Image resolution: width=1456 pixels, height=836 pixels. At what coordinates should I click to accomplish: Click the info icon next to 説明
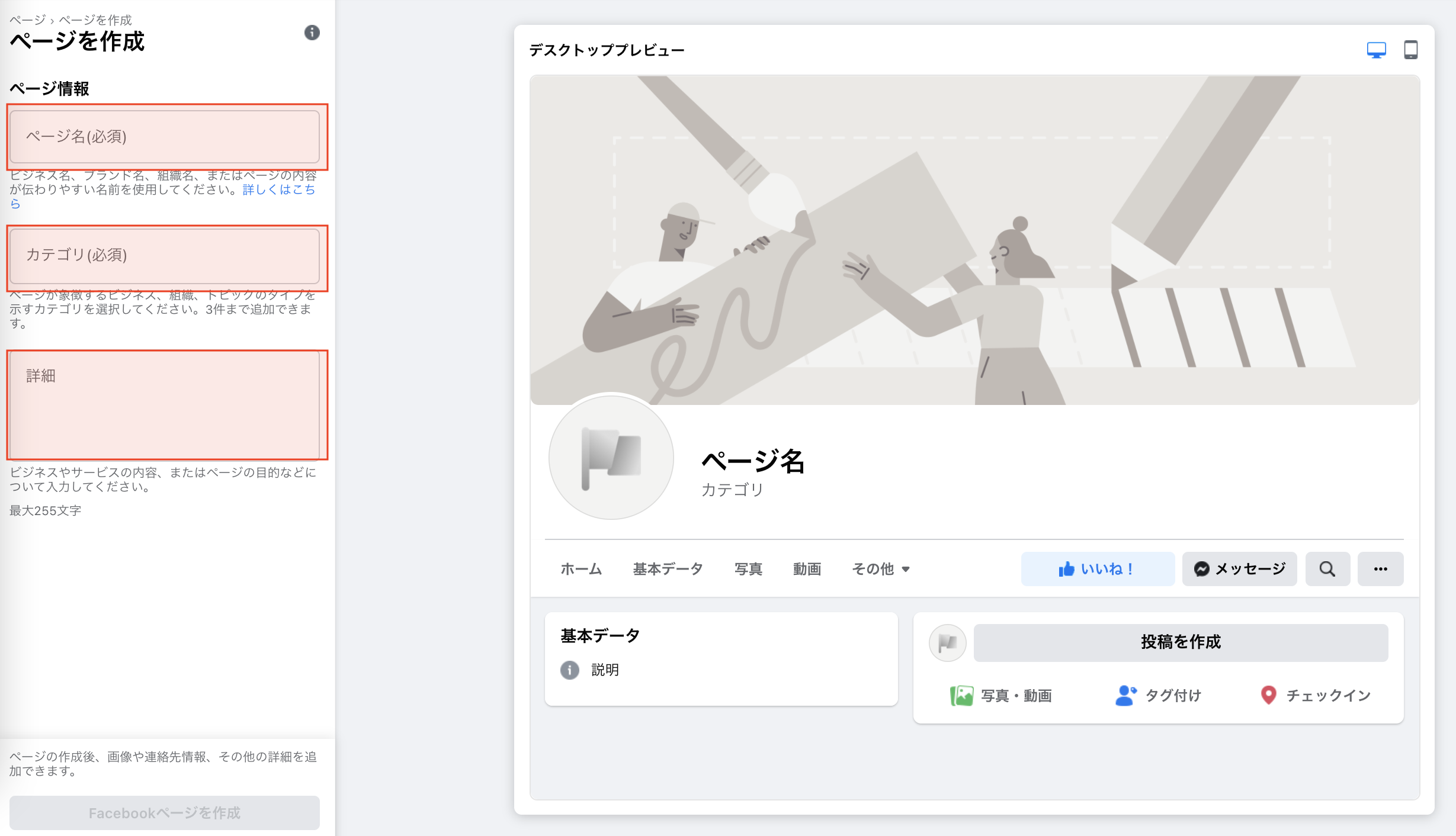pyautogui.click(x=569, y=670)
